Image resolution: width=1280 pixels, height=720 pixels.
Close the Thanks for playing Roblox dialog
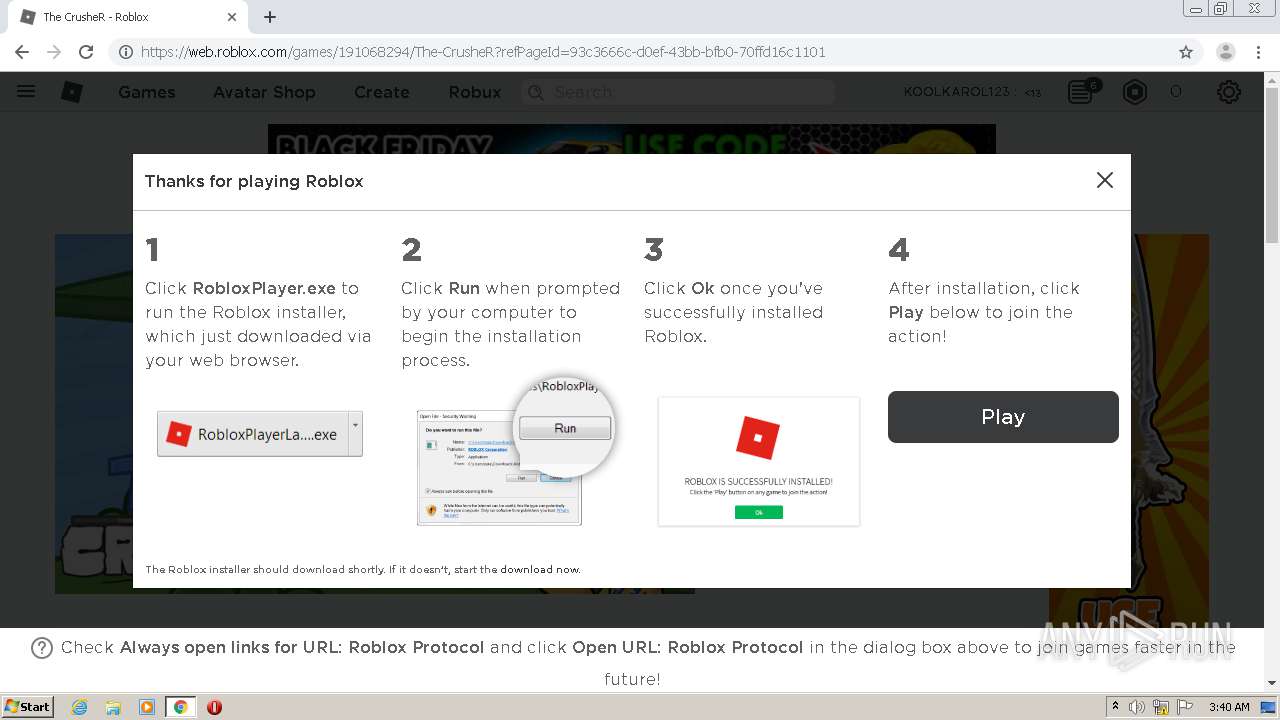(1104, 180)
